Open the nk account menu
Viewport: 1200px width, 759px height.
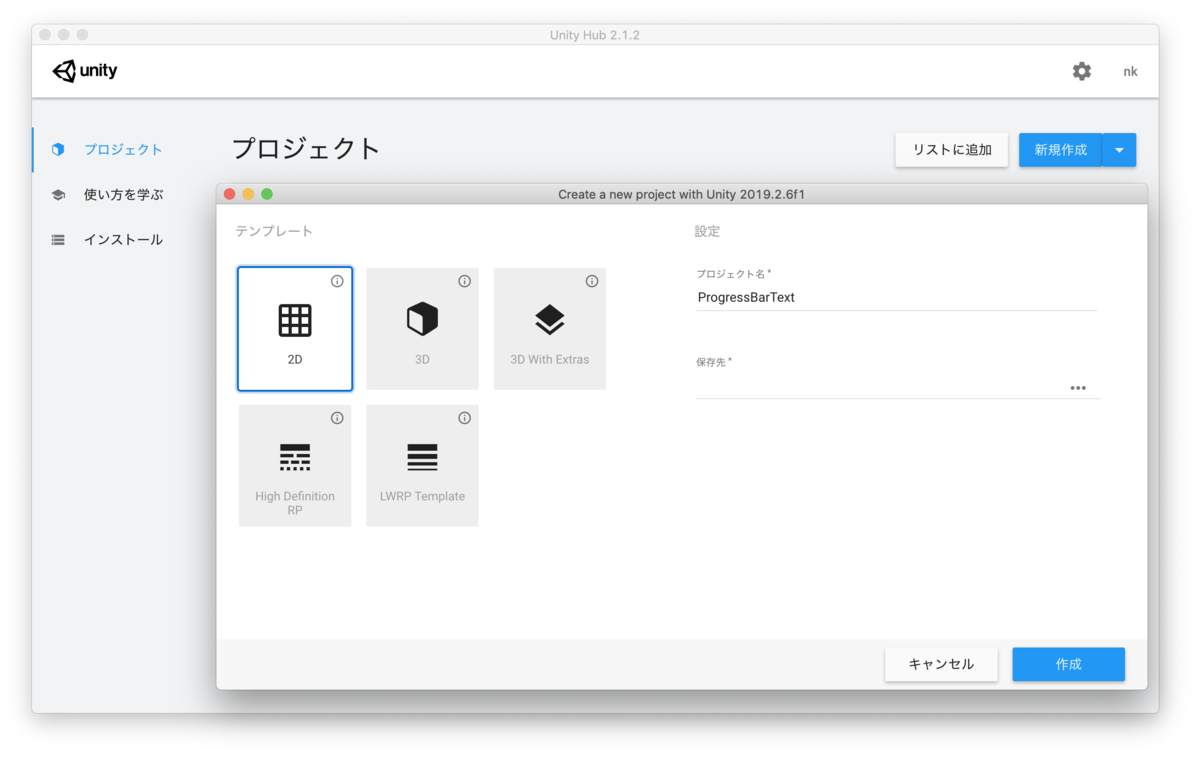[1130, 71]
